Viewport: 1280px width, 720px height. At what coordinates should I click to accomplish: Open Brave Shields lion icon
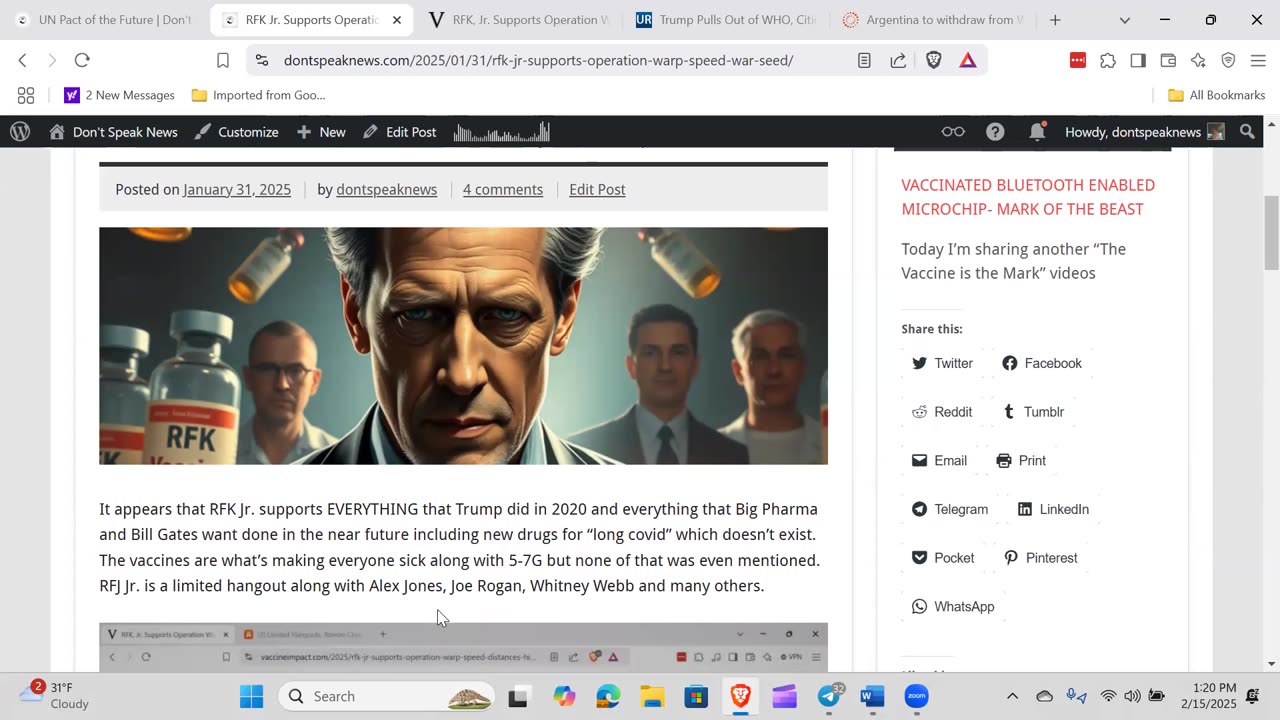pyautogui.click(x=933, y=60)
